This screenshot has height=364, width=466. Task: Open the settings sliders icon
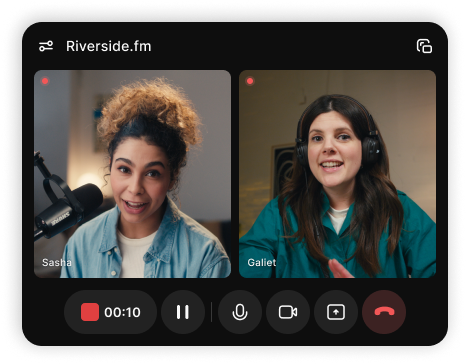click(x=46, y=46)
